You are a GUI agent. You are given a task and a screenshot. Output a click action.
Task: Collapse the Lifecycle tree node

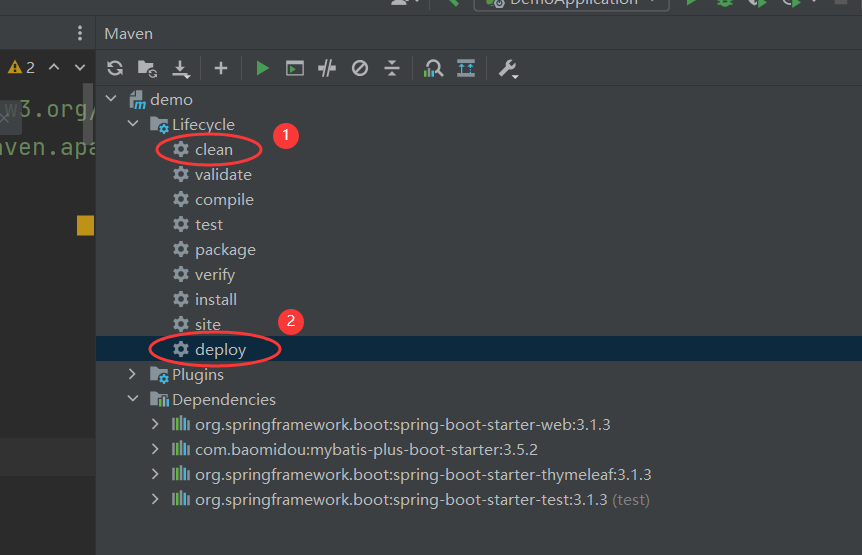point(133,125)
